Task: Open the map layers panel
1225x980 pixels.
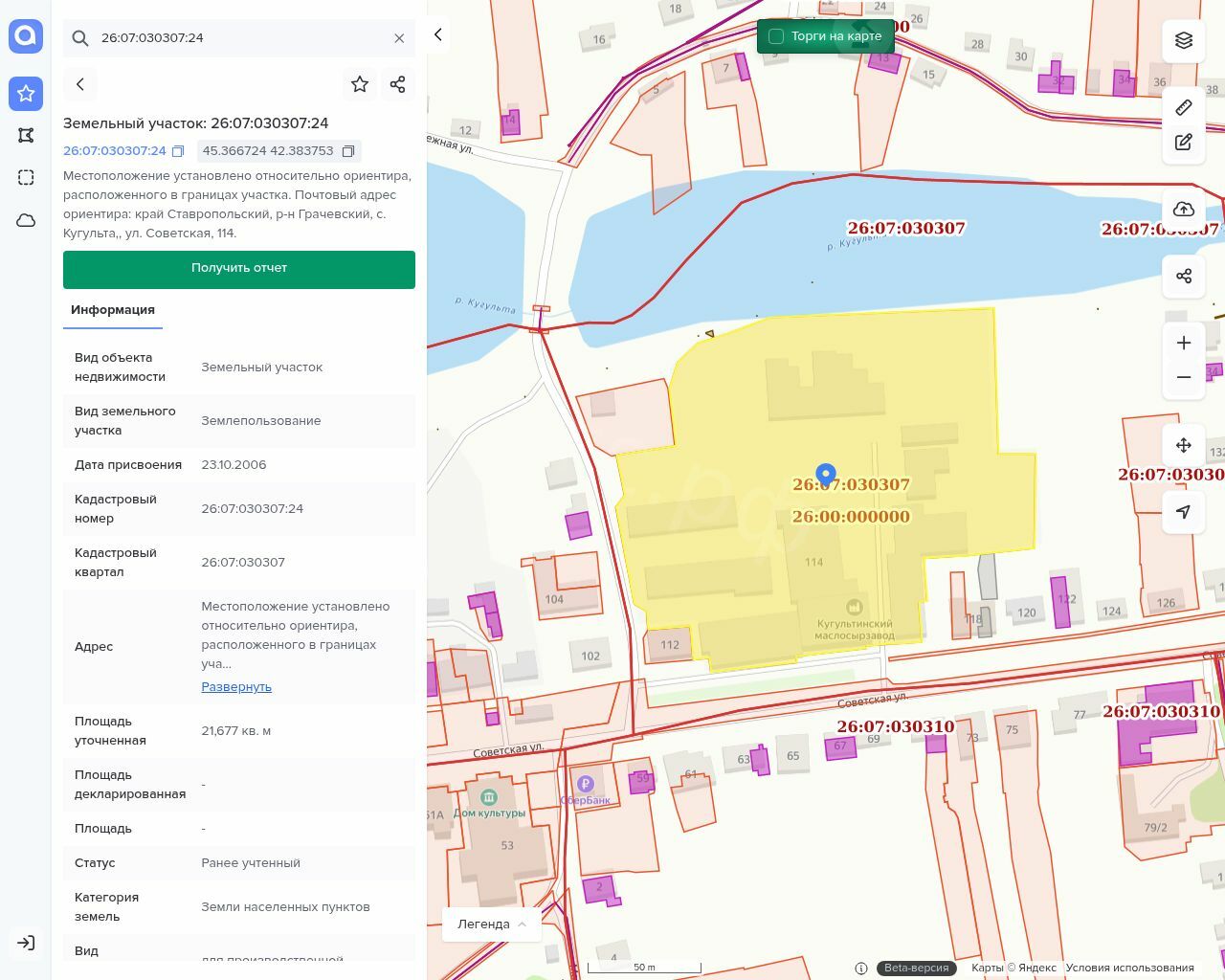Action: point(1184,40)
